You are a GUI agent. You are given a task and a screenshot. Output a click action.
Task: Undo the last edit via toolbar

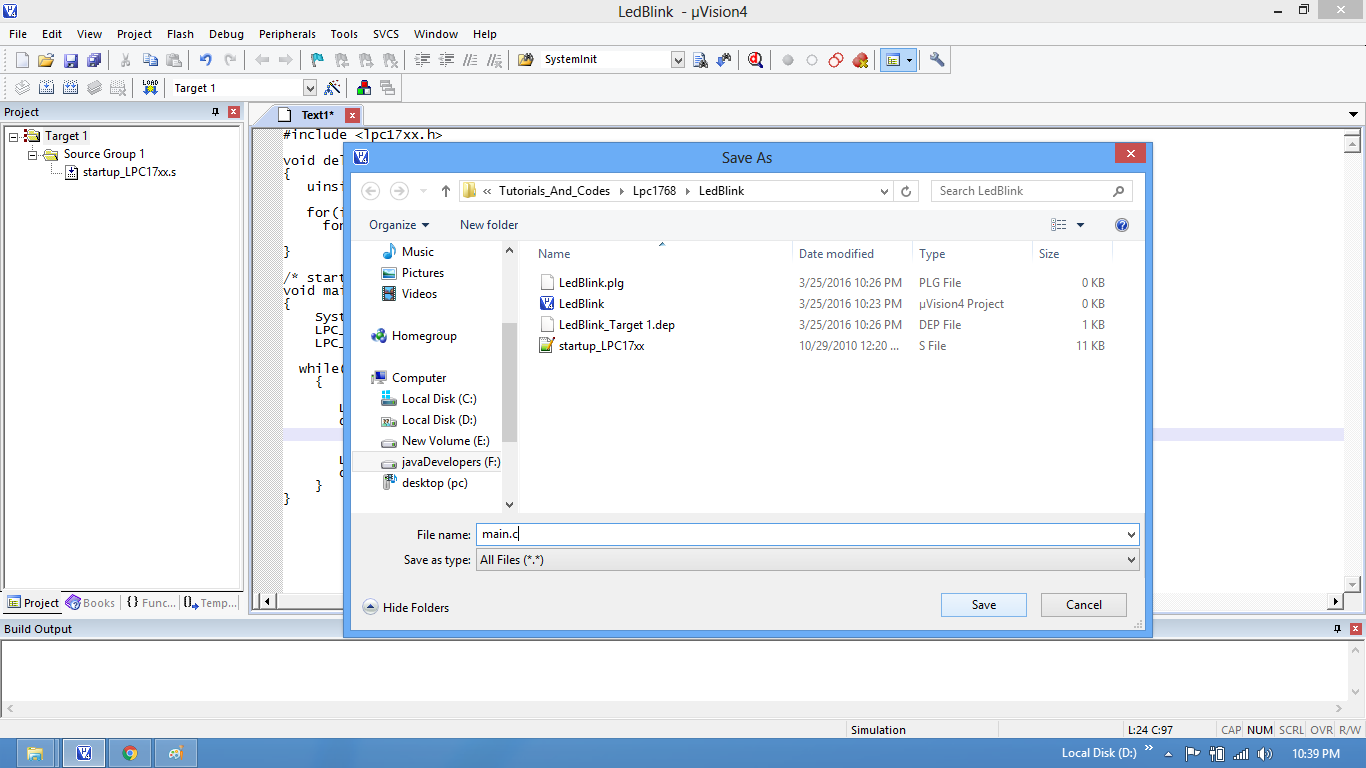point(206,60)
